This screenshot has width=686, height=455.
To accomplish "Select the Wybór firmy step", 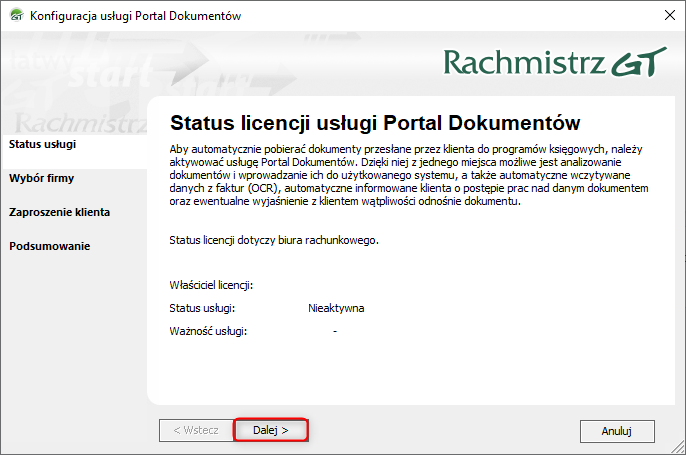I will pyautogui.click(x=42, y=178).
